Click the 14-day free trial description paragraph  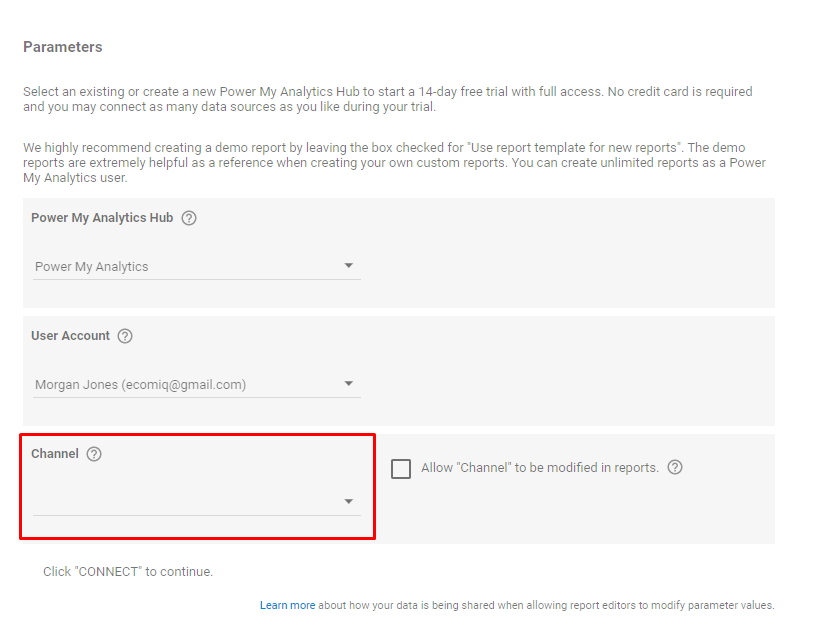(x=388, y=99)
